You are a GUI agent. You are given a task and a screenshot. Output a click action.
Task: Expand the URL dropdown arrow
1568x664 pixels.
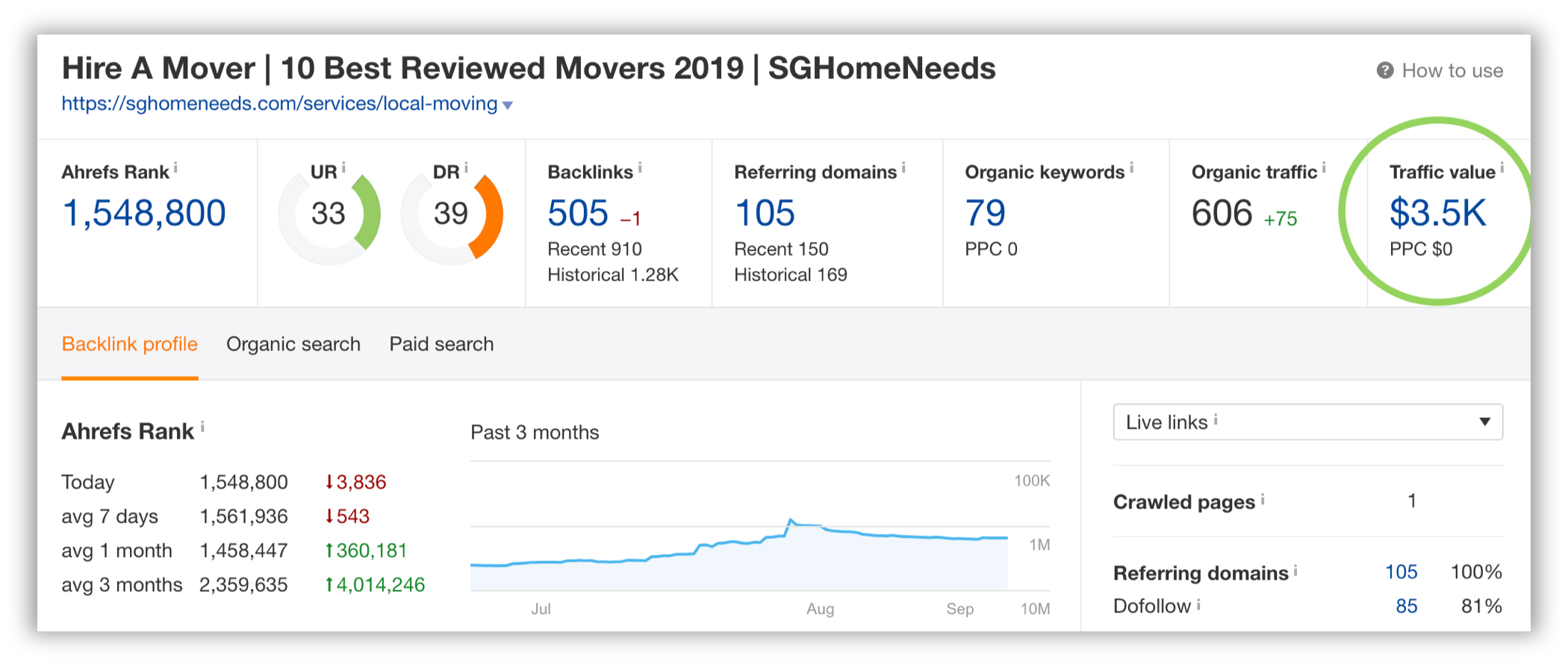(x=508, y=105)
